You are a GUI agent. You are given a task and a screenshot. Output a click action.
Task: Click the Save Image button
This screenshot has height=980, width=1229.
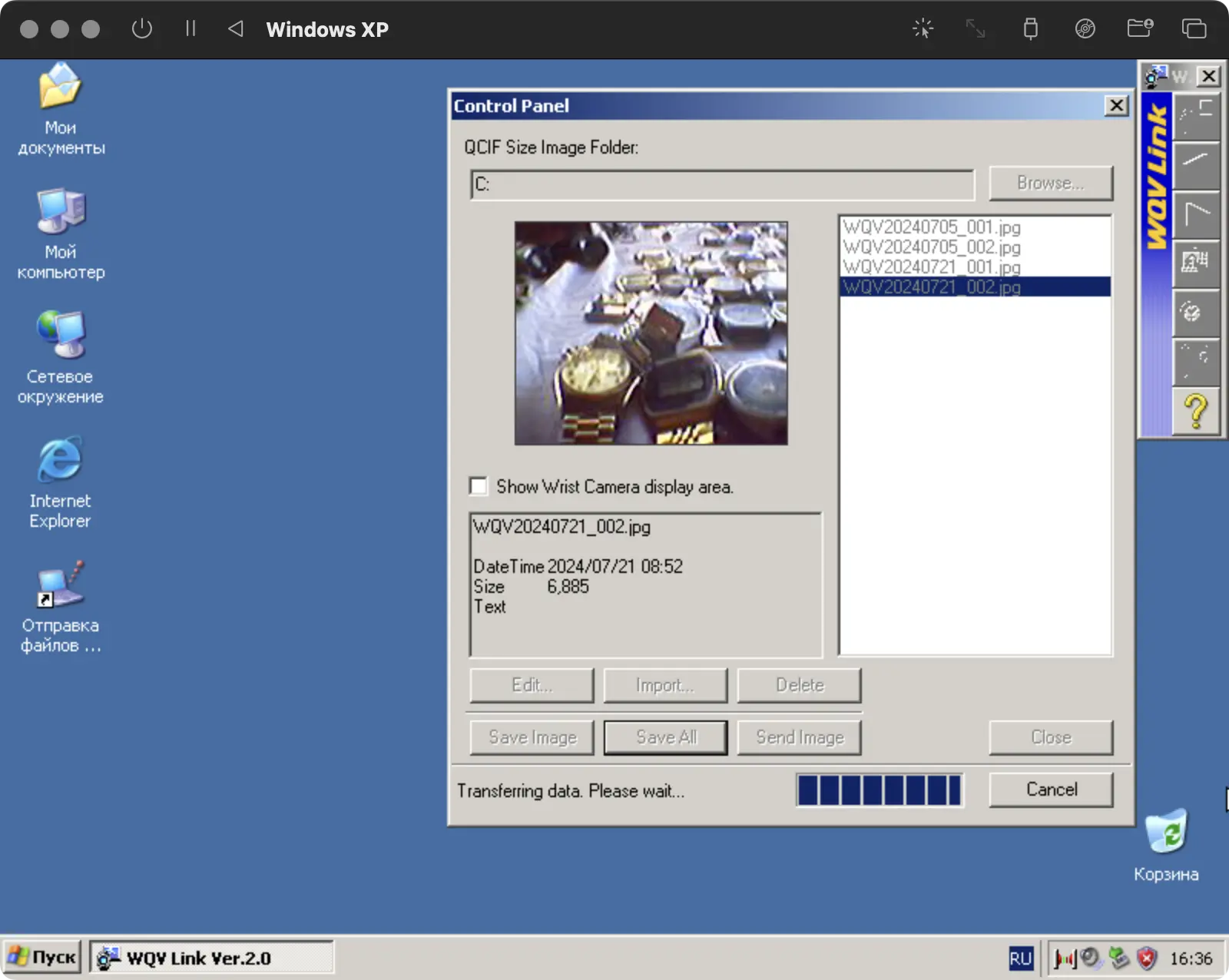point(532,737)
